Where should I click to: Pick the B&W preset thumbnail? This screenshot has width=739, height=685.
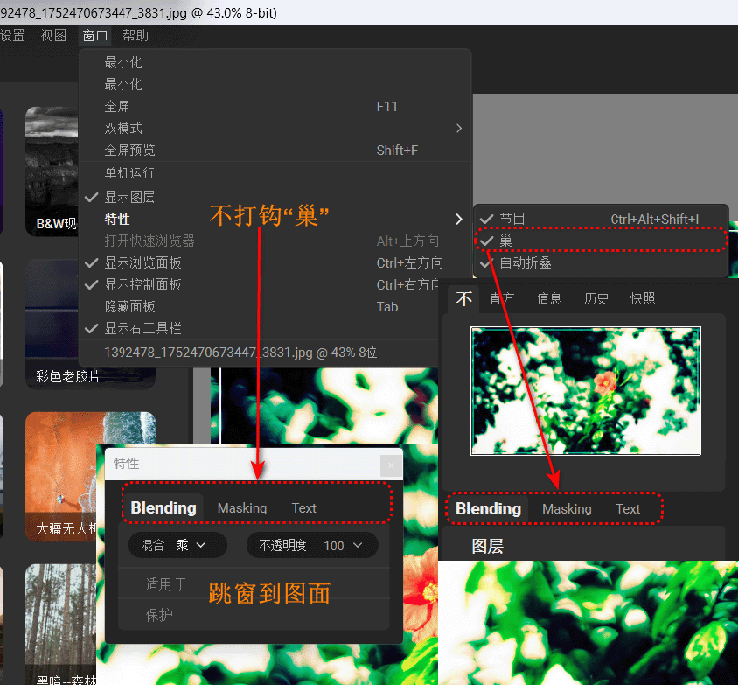coord(51,171)
